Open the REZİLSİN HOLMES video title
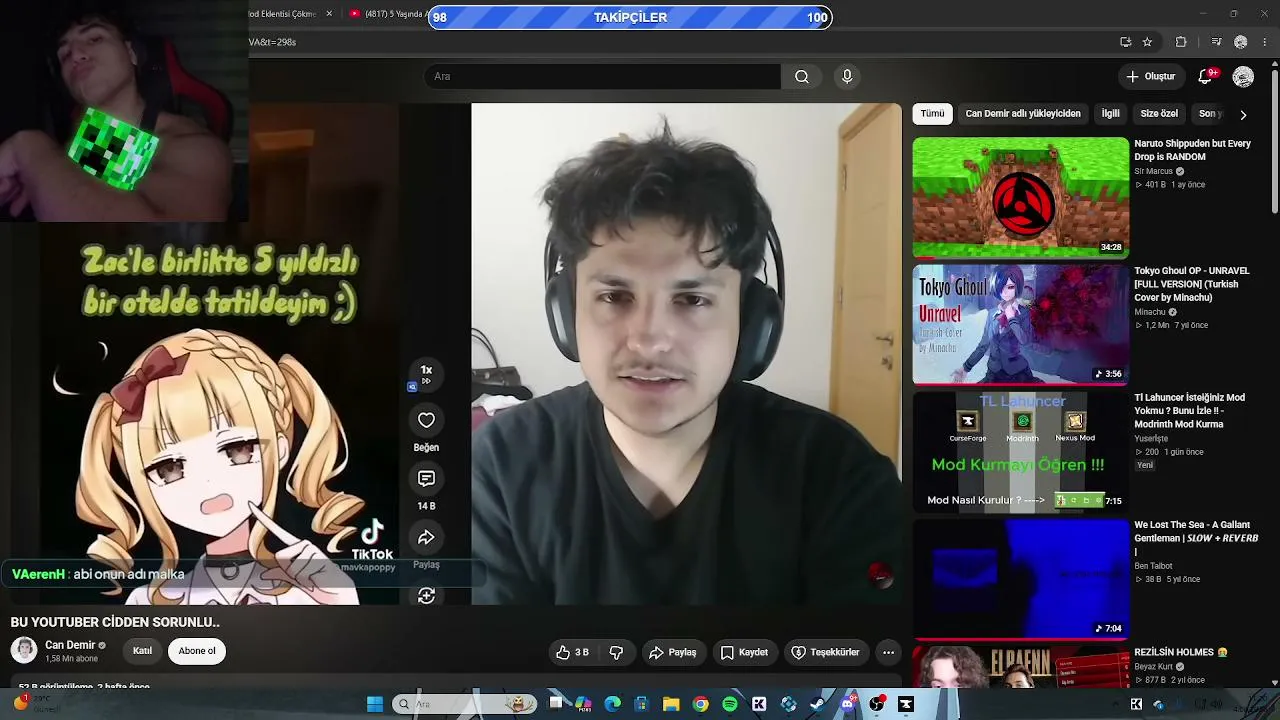 [1181, 652]
